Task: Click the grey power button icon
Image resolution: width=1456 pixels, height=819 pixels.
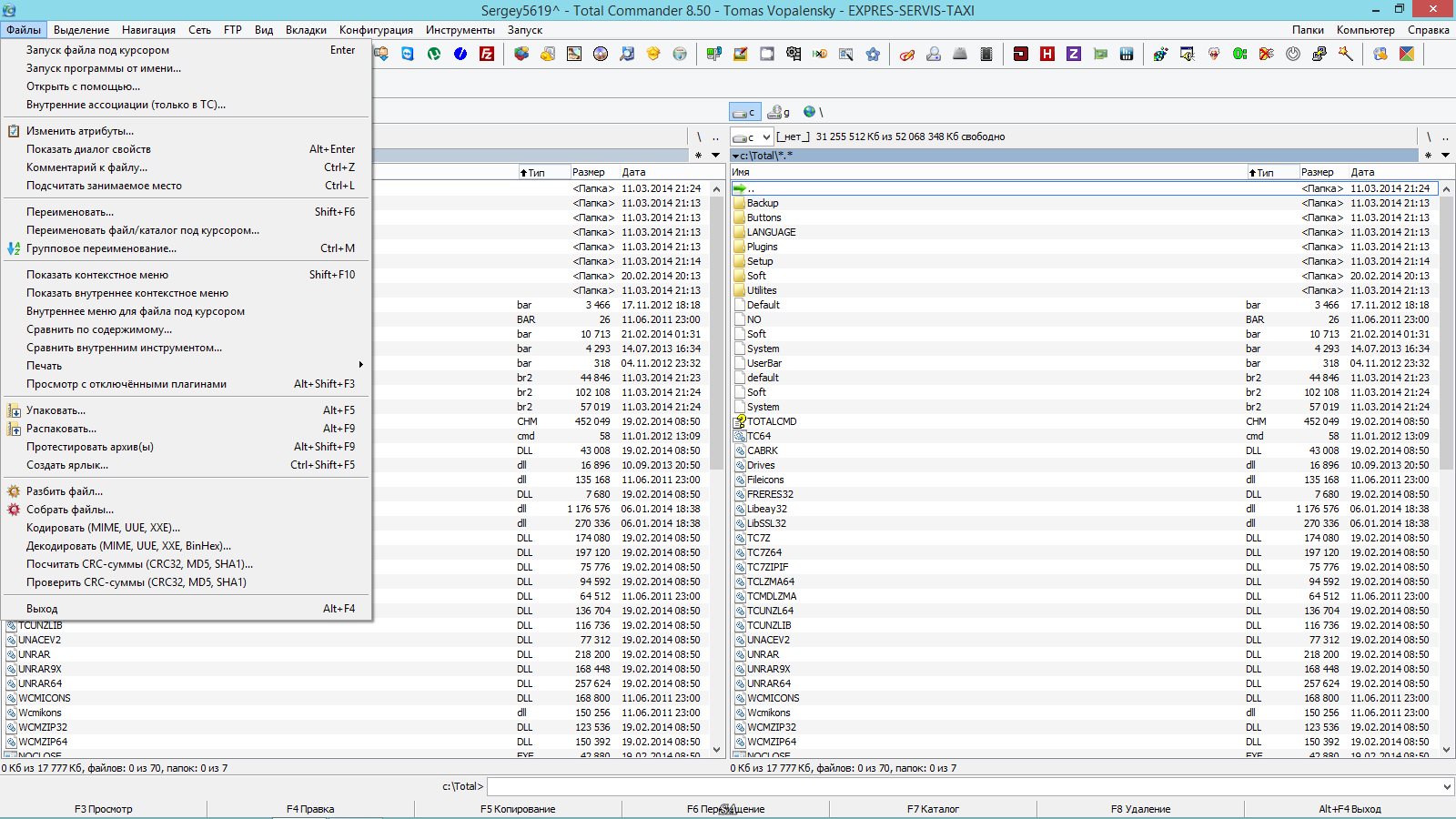Action: point(1293,54)
